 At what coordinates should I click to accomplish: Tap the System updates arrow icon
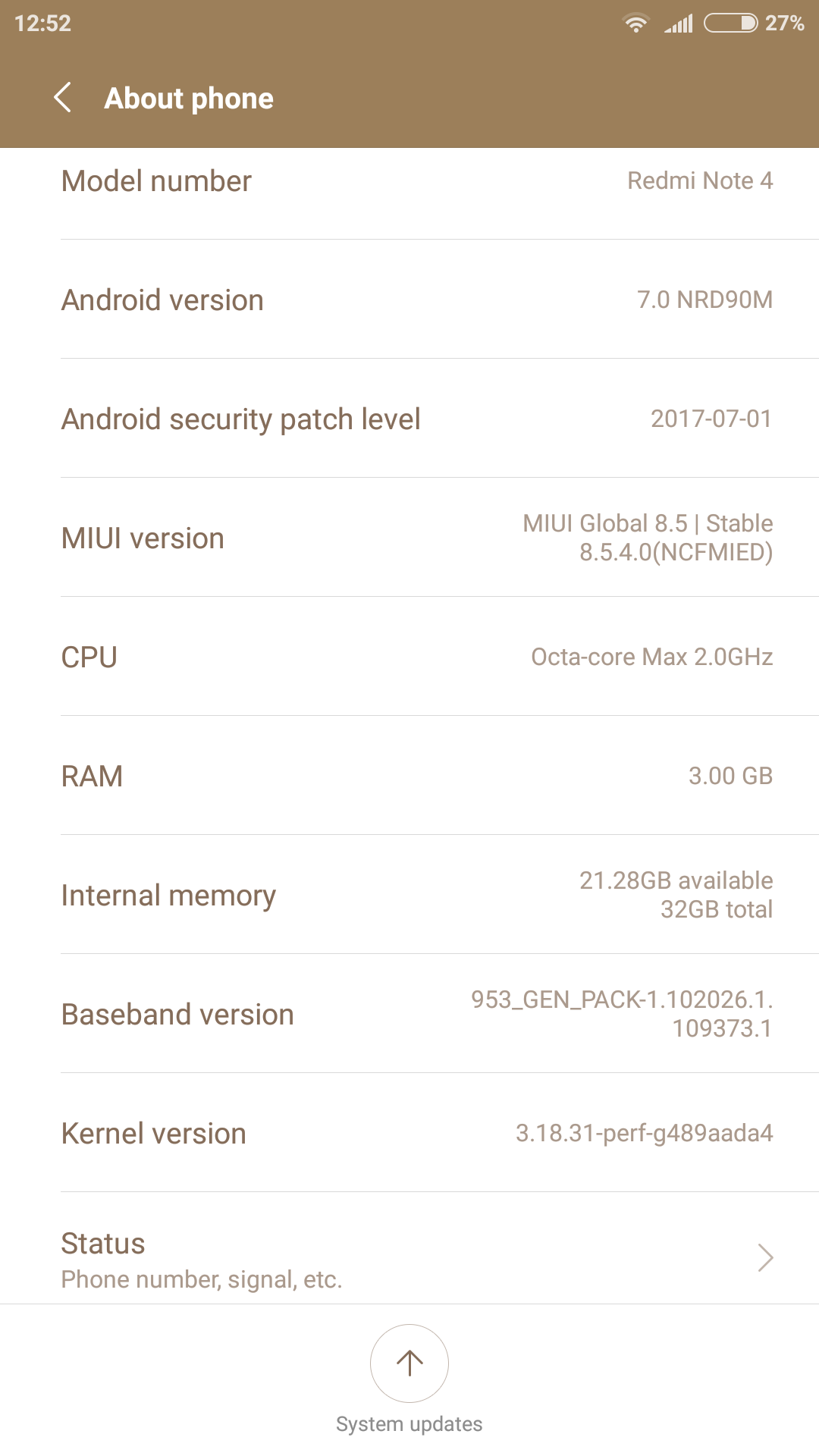[409, 1363]
